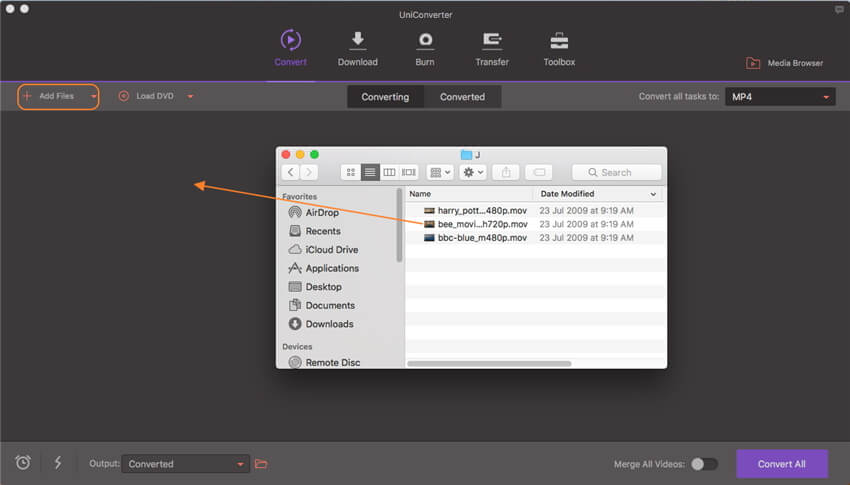Go back in the Finder window

pos(291,172)
